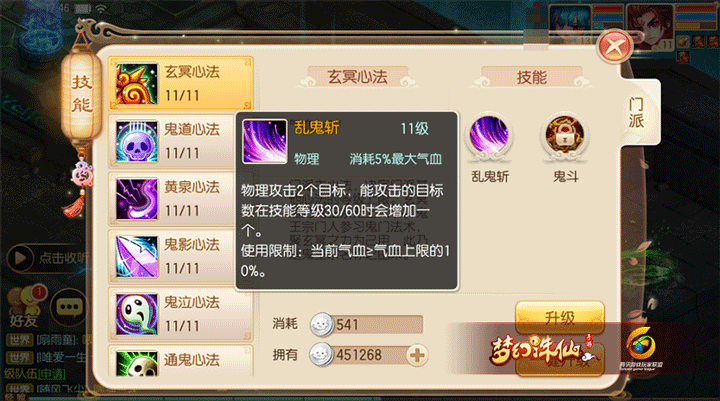Tap the 拥有 451268 currency bar

(369, 355)
